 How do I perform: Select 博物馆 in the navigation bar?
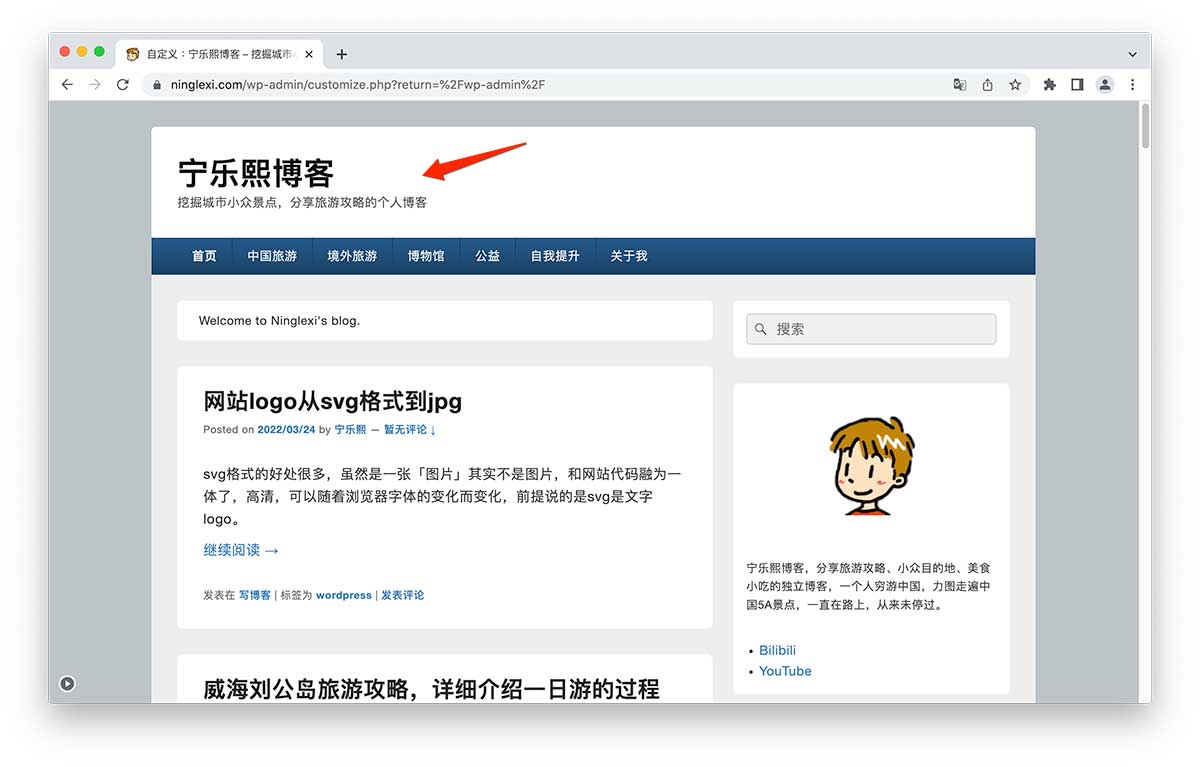coord(426,256)
